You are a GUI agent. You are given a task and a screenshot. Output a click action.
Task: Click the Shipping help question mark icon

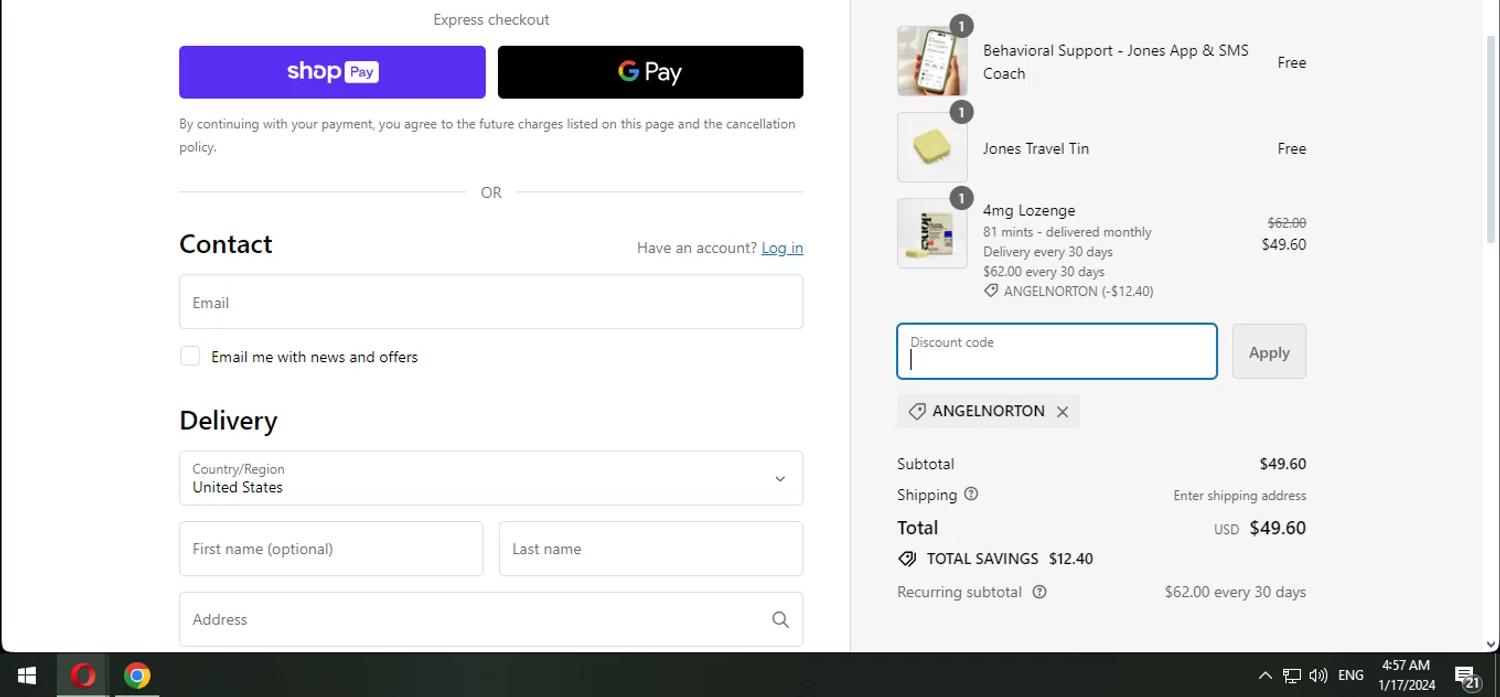(x=971, y=494)
